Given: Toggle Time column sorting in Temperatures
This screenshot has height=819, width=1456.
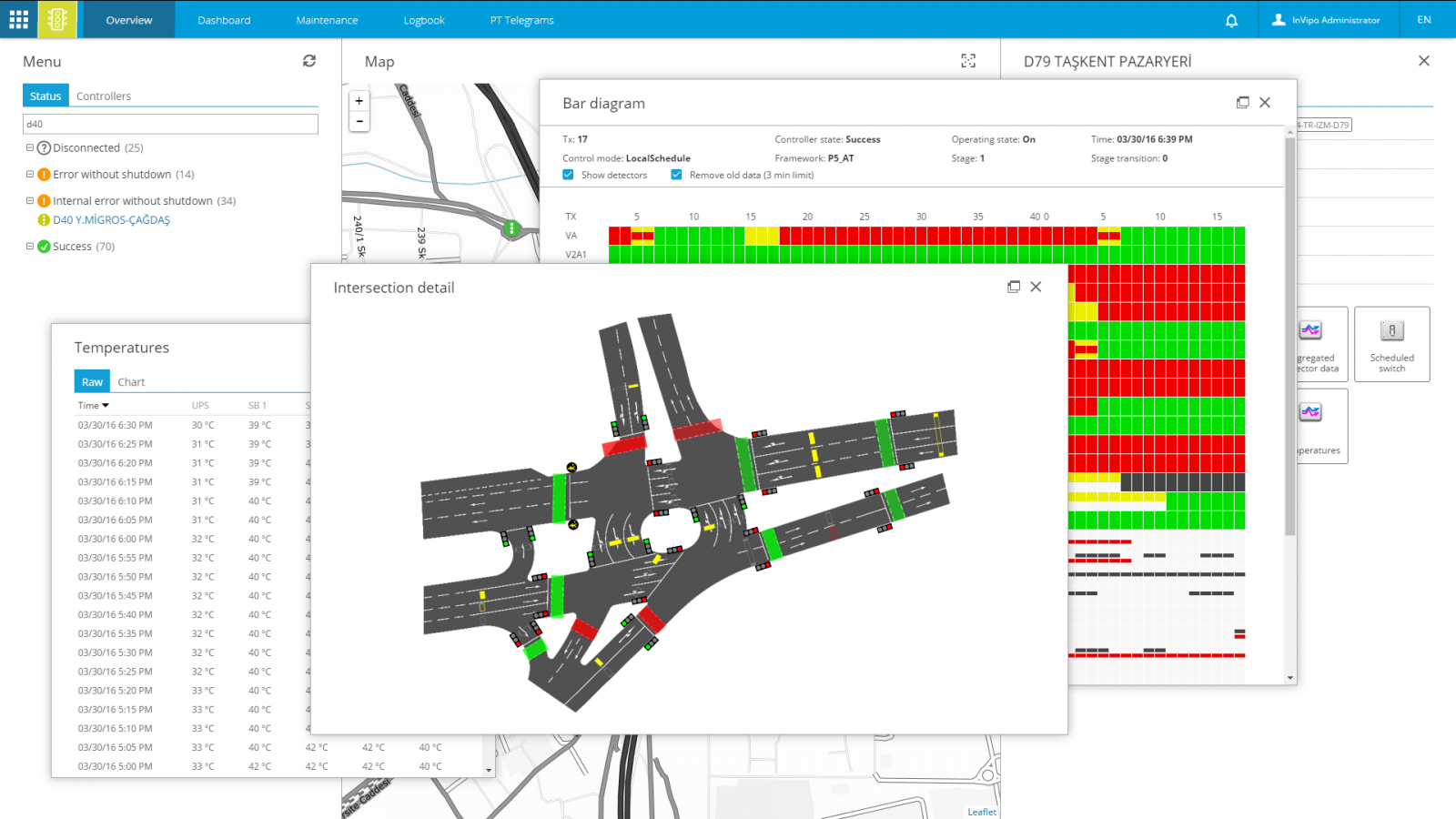Looking at the screenshot, I should click(93, 405).
